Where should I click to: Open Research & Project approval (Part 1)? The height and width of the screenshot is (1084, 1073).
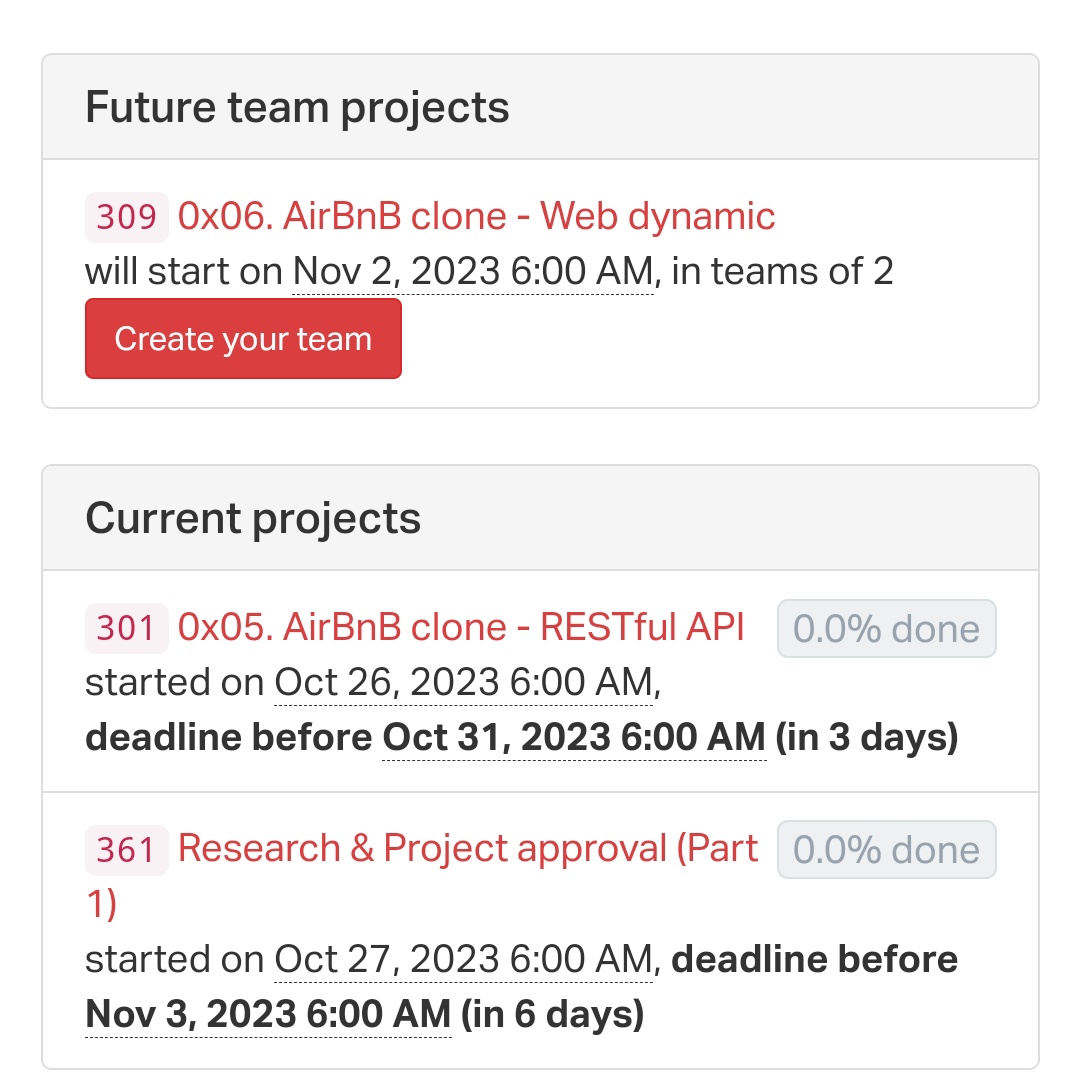pos(467,848)
